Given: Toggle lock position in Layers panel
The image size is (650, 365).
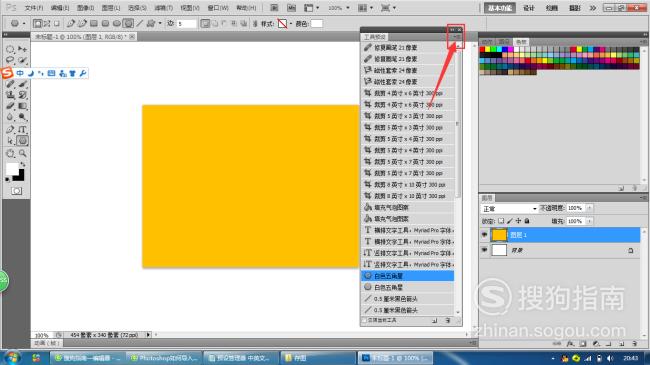Looking at the screenshot, I should [518, 221].
